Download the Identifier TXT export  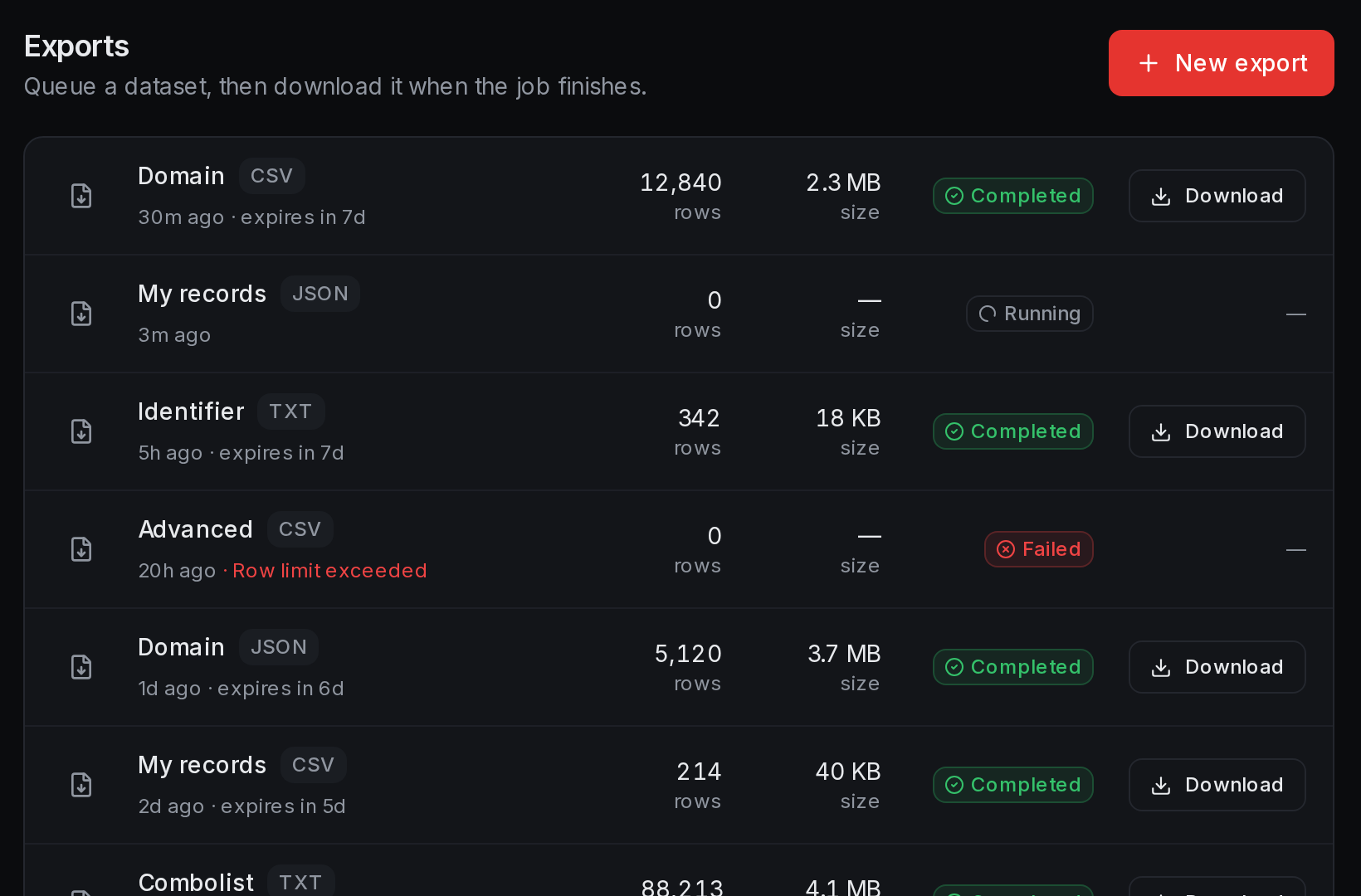coord(1217,431)
